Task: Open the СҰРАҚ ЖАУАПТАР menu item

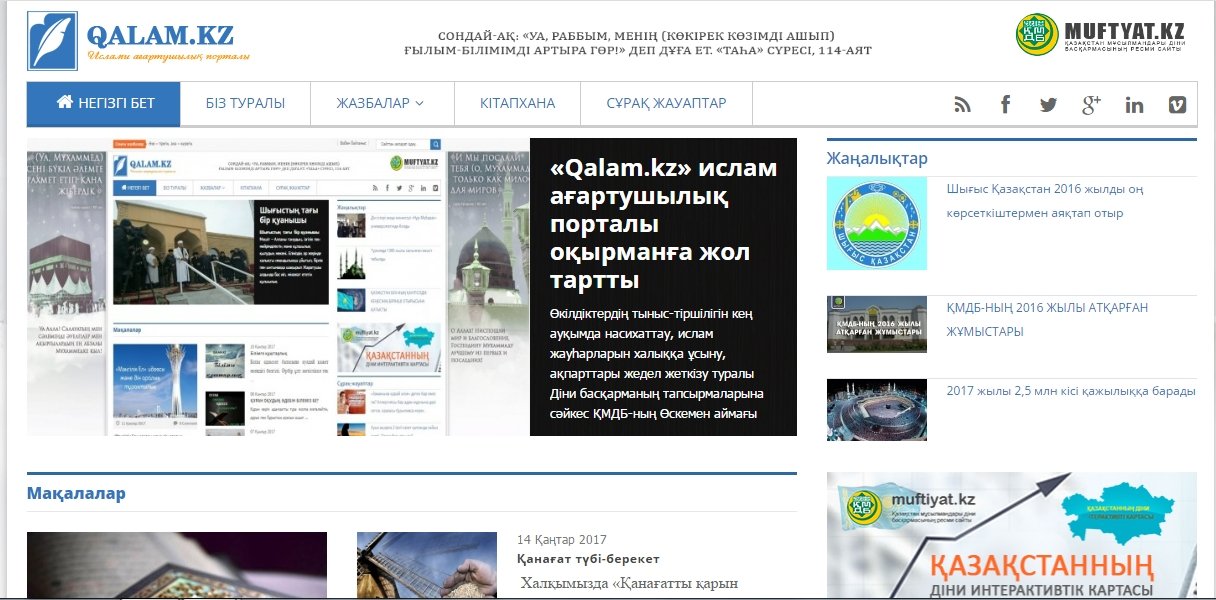Action: (666, 103)
